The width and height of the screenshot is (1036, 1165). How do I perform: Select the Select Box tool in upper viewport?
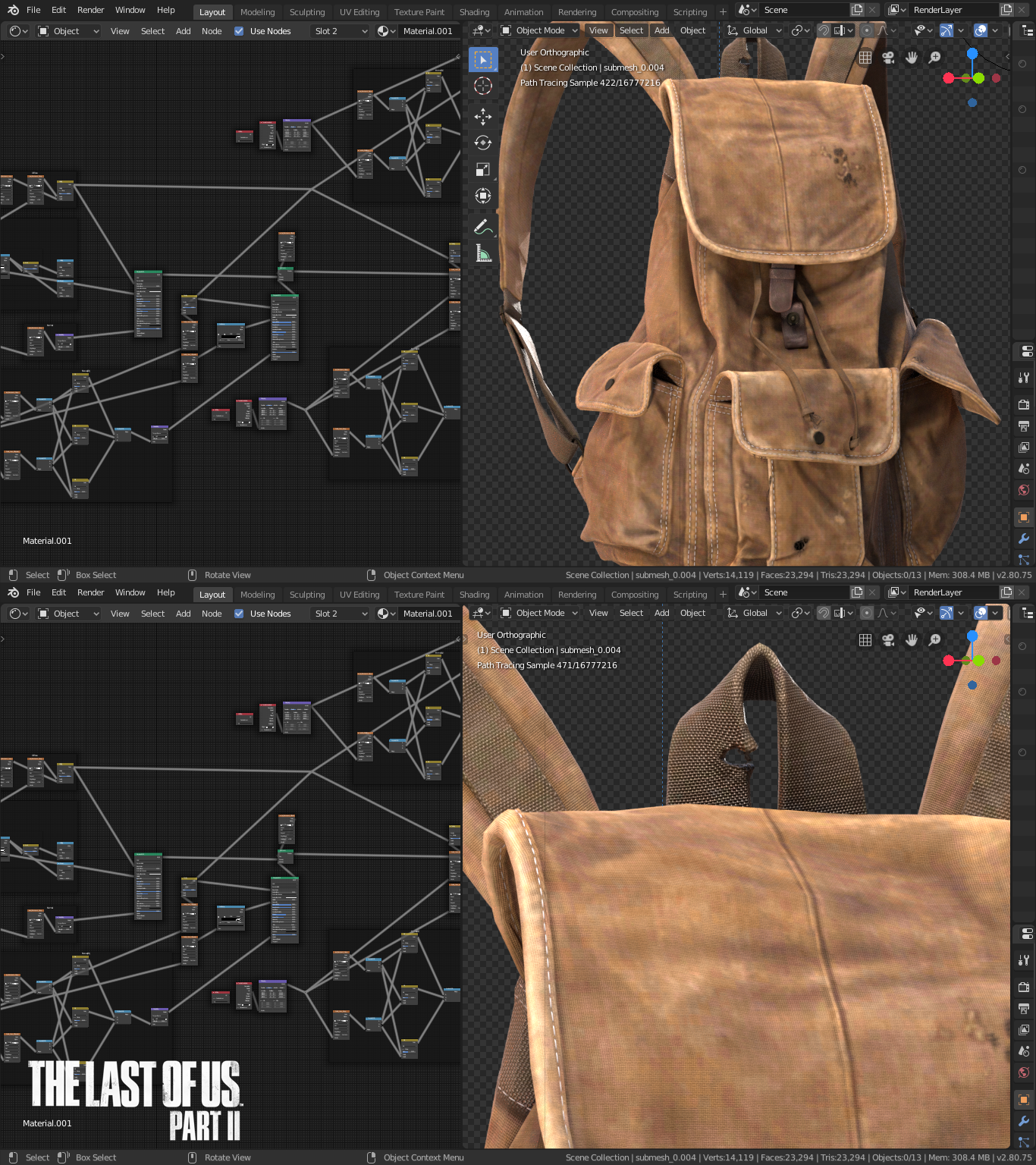483,59
